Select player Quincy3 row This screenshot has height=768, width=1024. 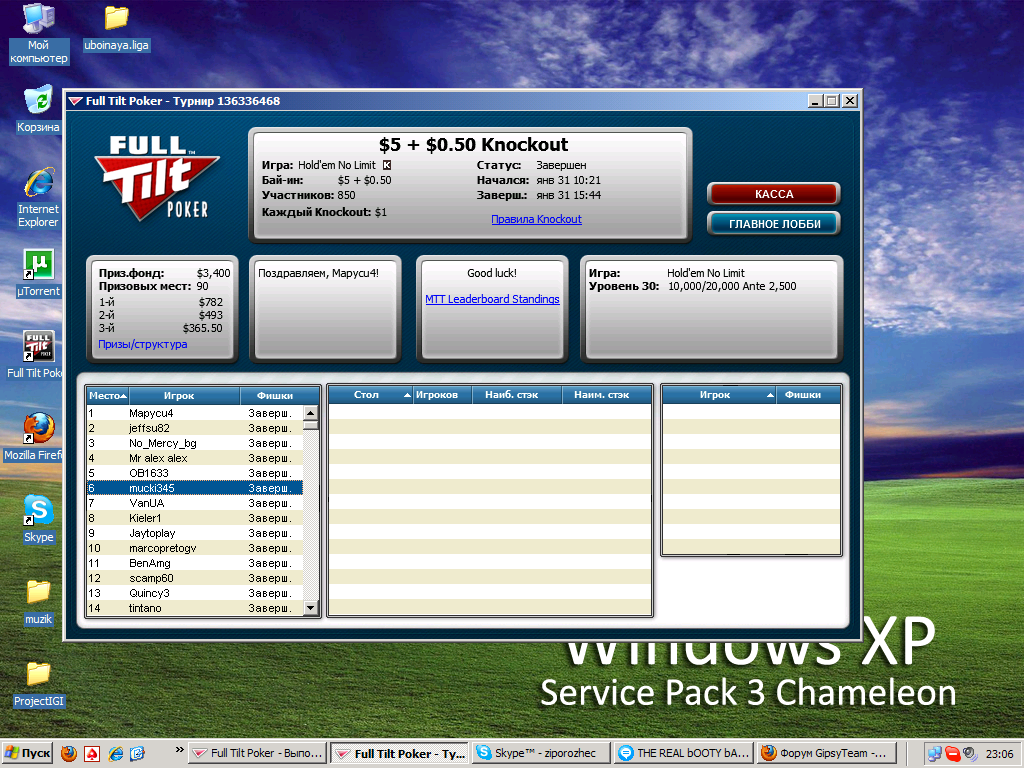tap(195, 594)
